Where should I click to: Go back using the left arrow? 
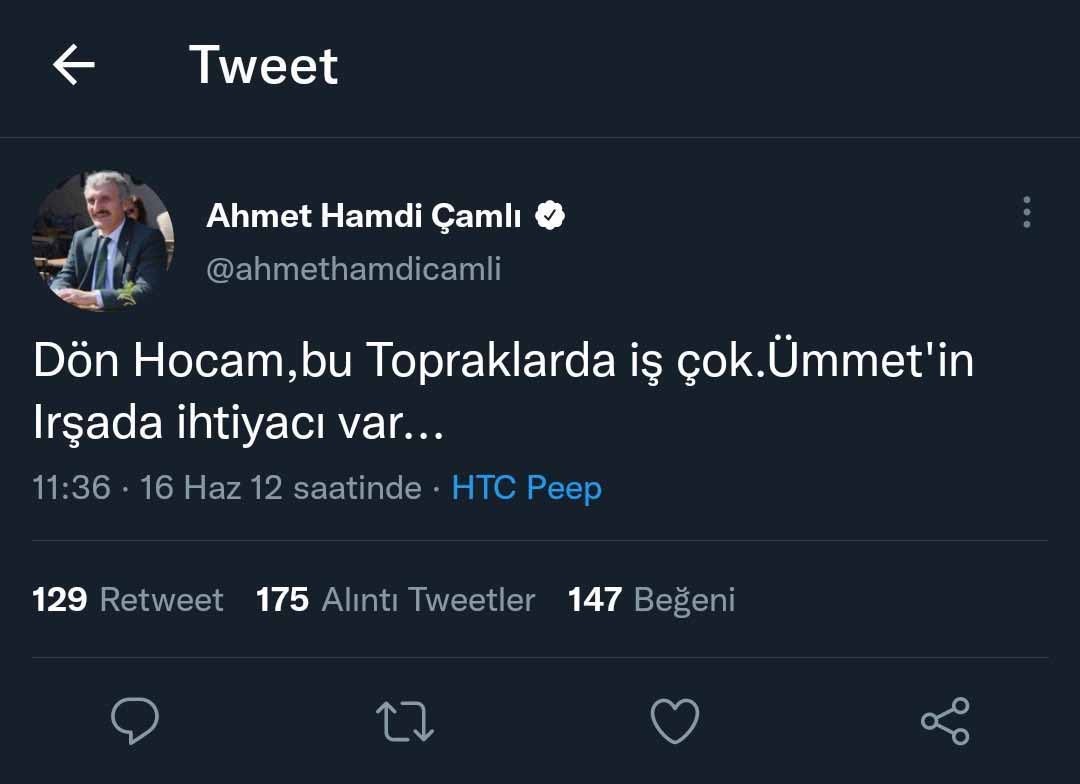click(x=73, y=66)
